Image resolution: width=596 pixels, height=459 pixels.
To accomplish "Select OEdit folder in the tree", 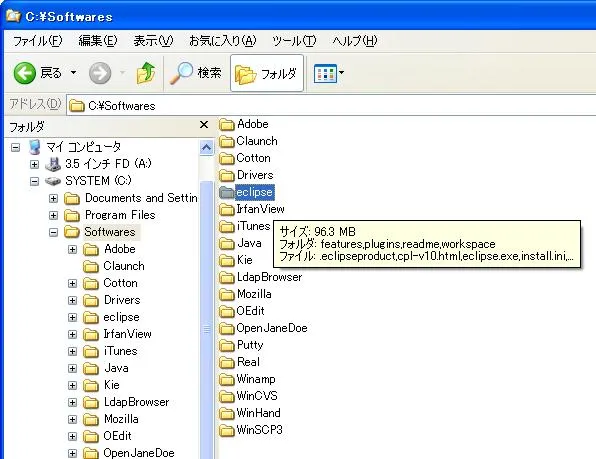I will (117, 436).
